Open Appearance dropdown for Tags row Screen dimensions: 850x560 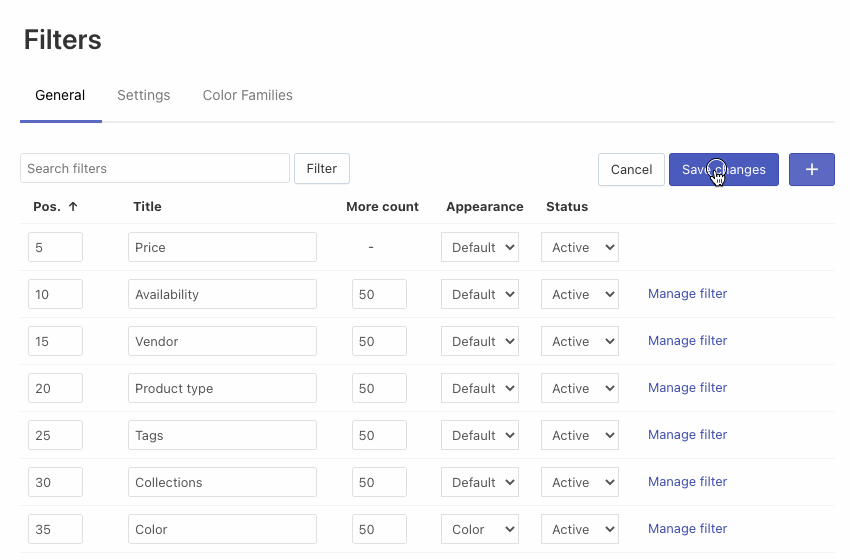pos(480,435)
